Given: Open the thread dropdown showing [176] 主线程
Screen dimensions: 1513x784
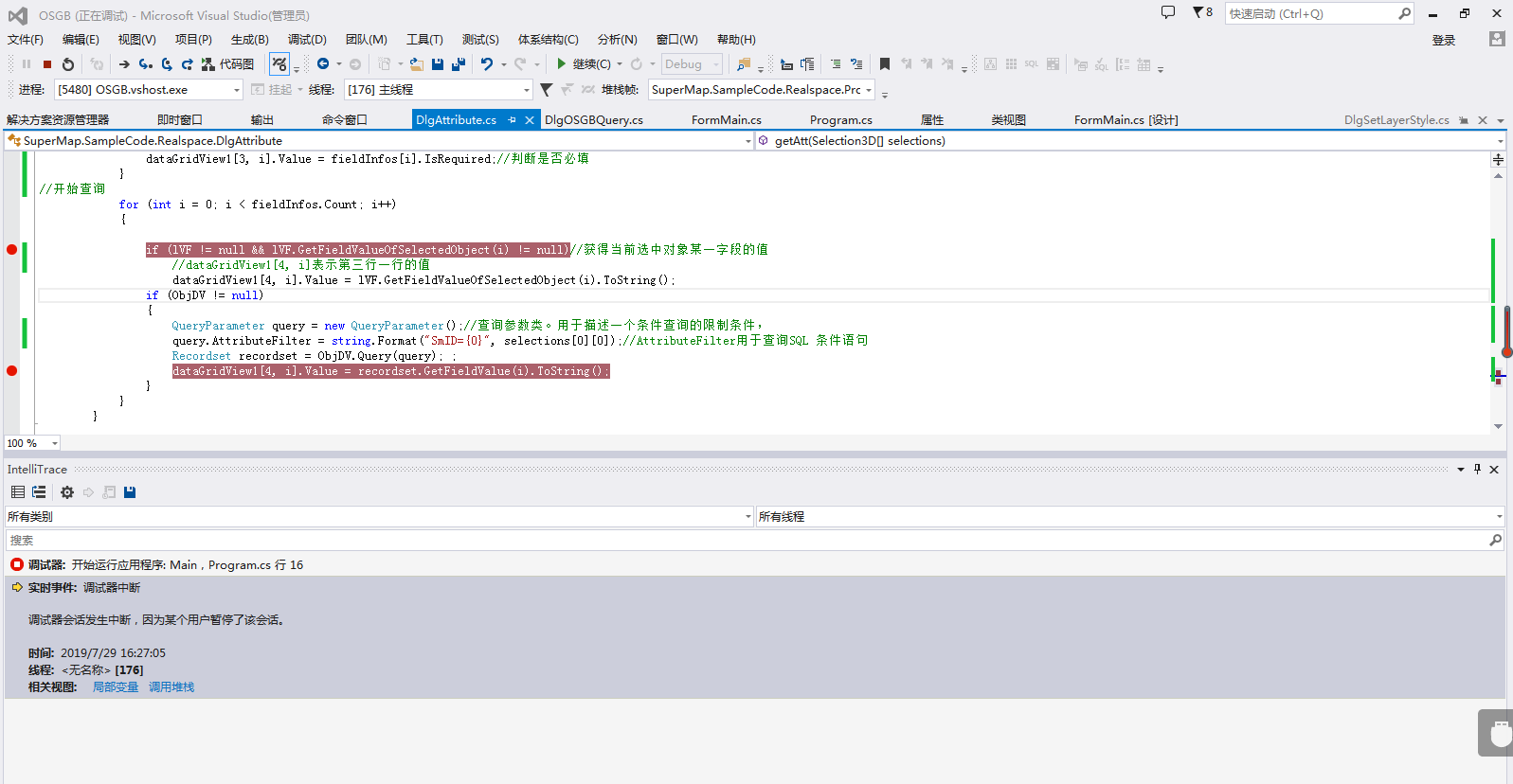Looking at the screenshot, I should pos(439,90).
